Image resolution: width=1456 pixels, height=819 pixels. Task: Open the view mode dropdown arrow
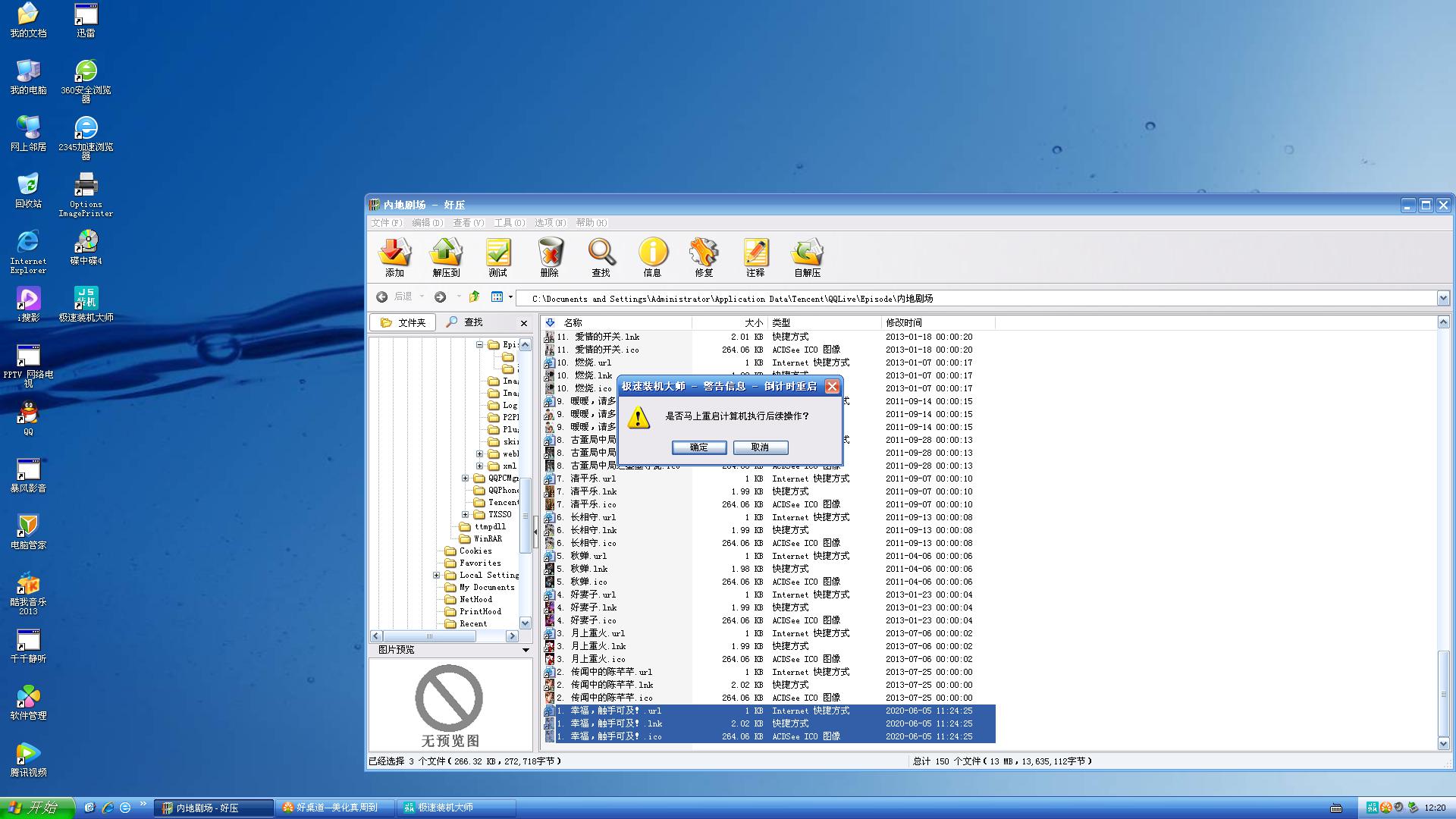(x=510, y=297)
